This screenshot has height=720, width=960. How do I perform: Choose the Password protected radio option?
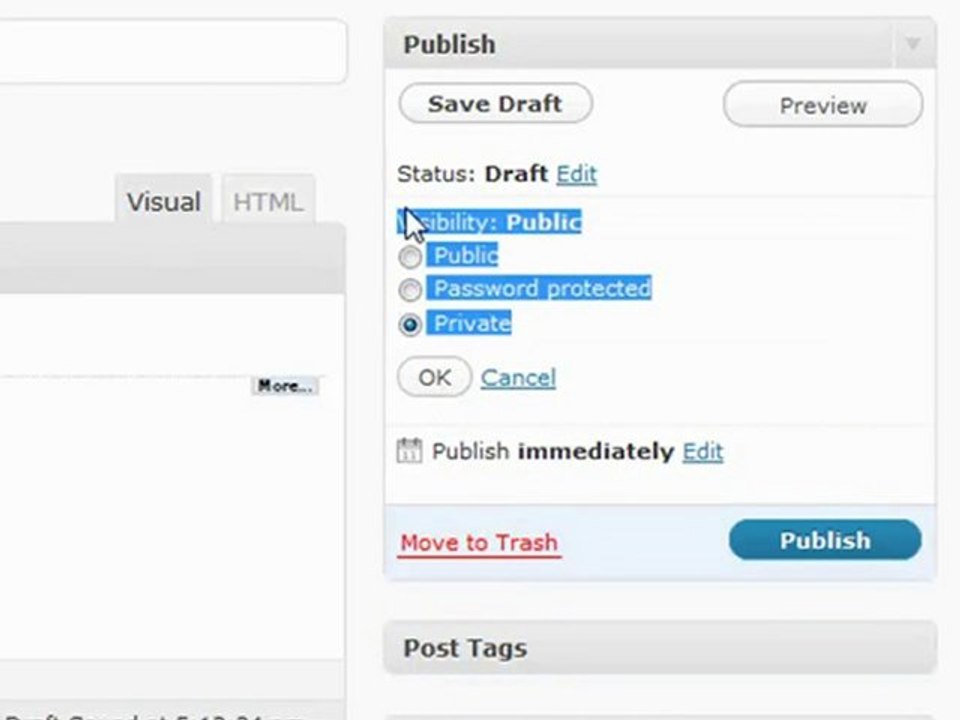coord(410,290)
